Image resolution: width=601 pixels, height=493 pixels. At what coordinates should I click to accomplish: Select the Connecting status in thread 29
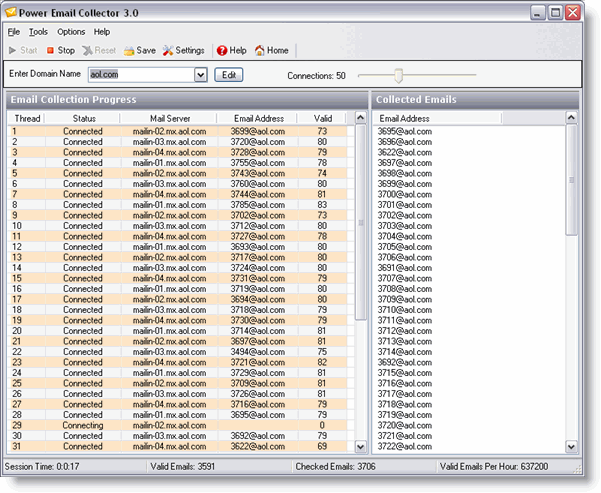point(83,425)
